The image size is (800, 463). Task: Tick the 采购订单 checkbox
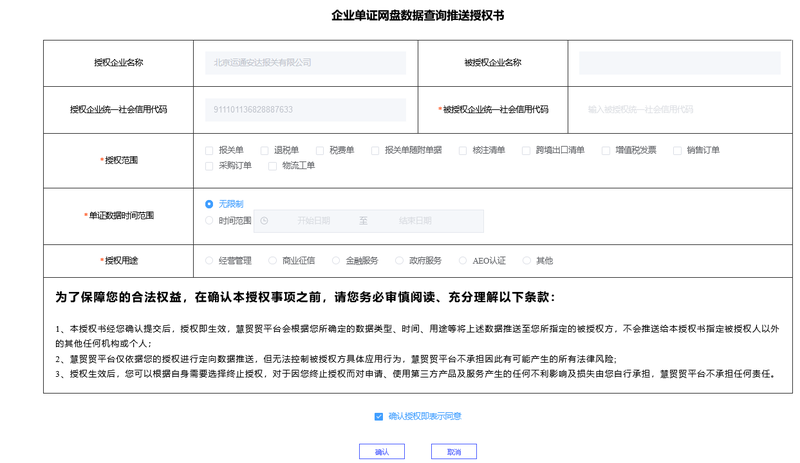click(210, 166)
